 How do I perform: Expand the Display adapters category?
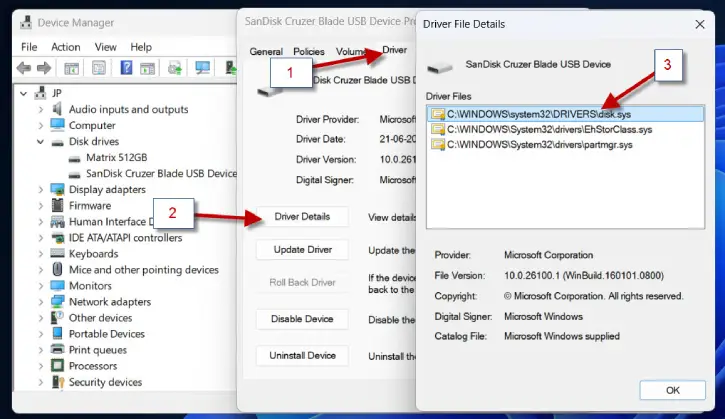point(41,190)
